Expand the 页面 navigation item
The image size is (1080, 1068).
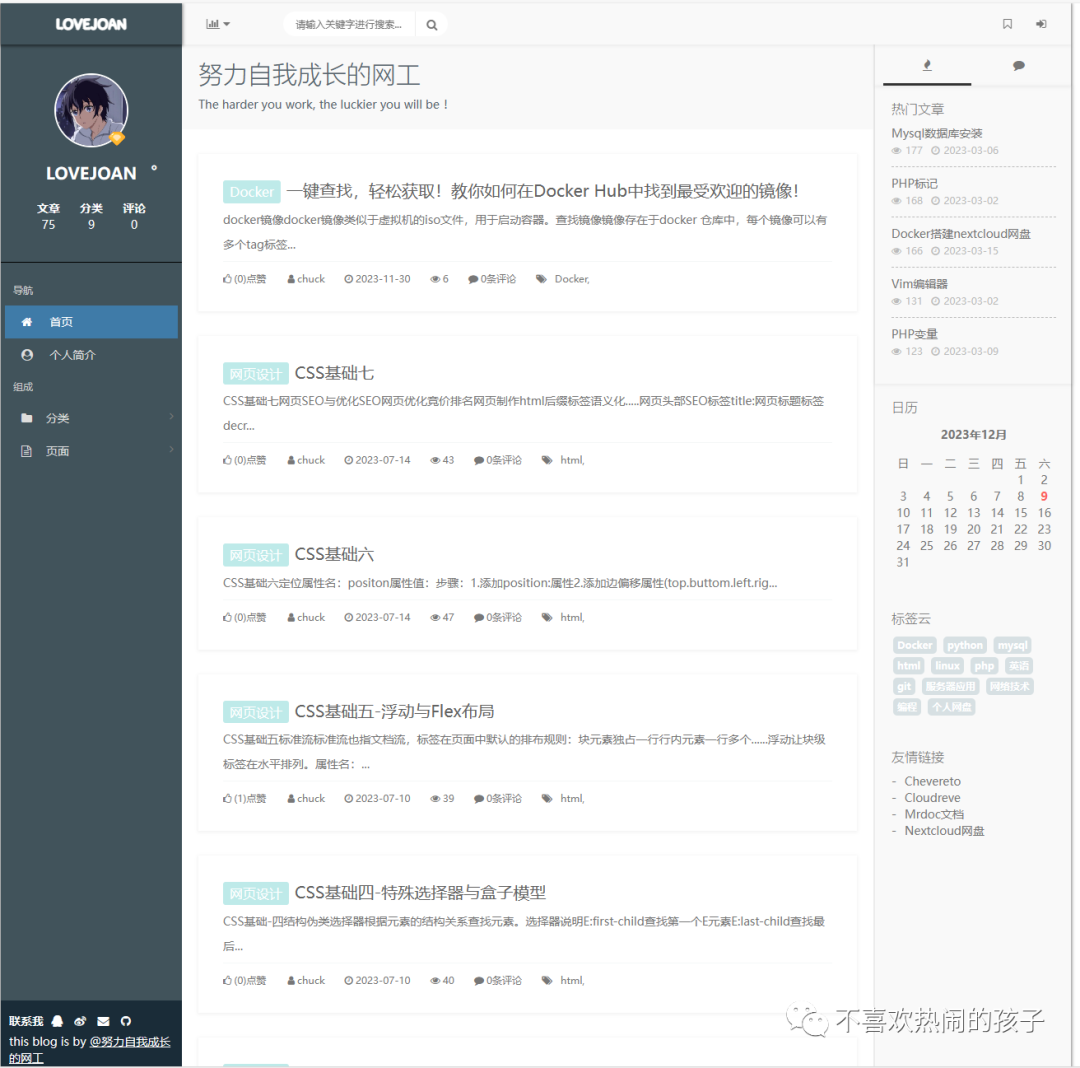click(170, 450)
